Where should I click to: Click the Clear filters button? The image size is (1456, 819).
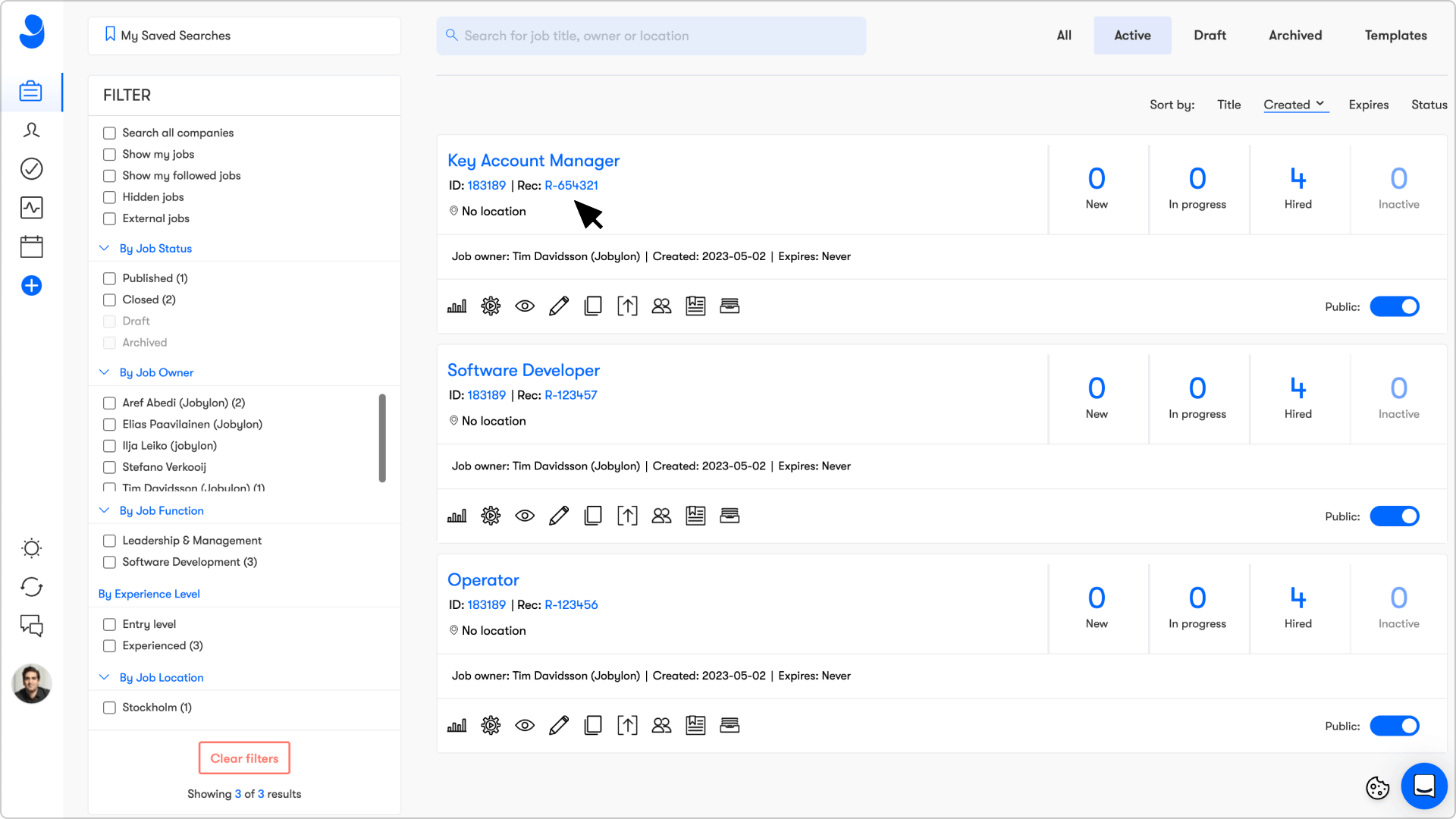point(244,758)
